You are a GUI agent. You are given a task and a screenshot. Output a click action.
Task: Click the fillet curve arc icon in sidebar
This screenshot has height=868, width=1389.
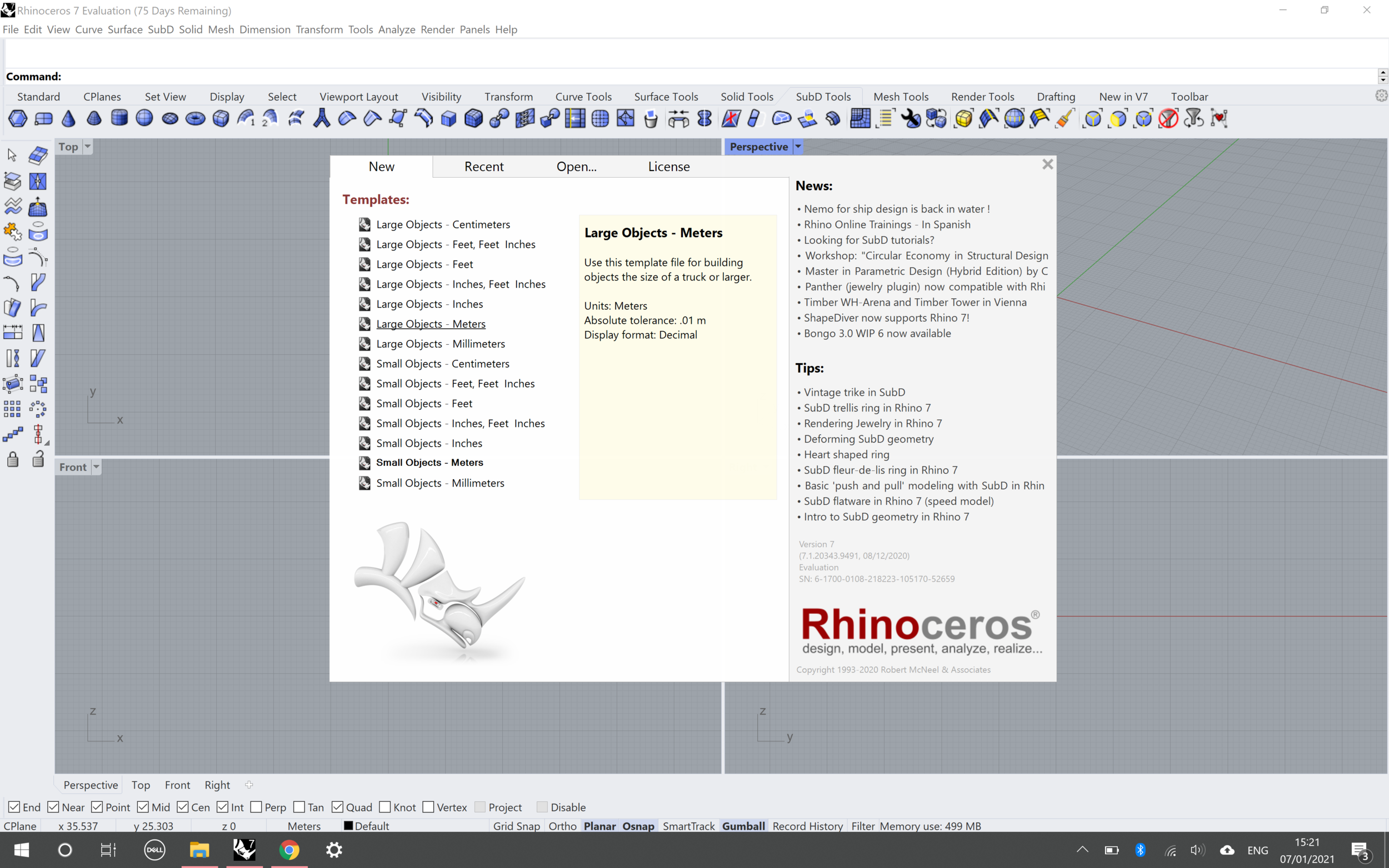12,283
